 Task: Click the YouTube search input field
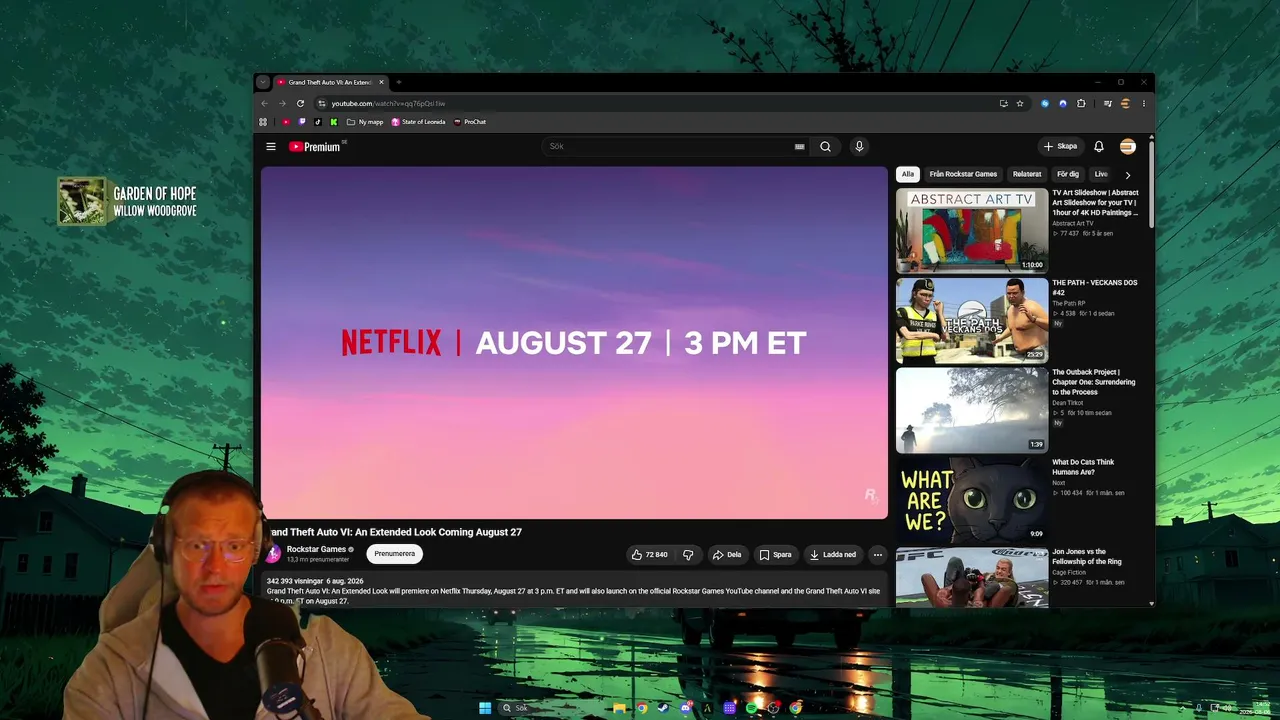[675, 147]
